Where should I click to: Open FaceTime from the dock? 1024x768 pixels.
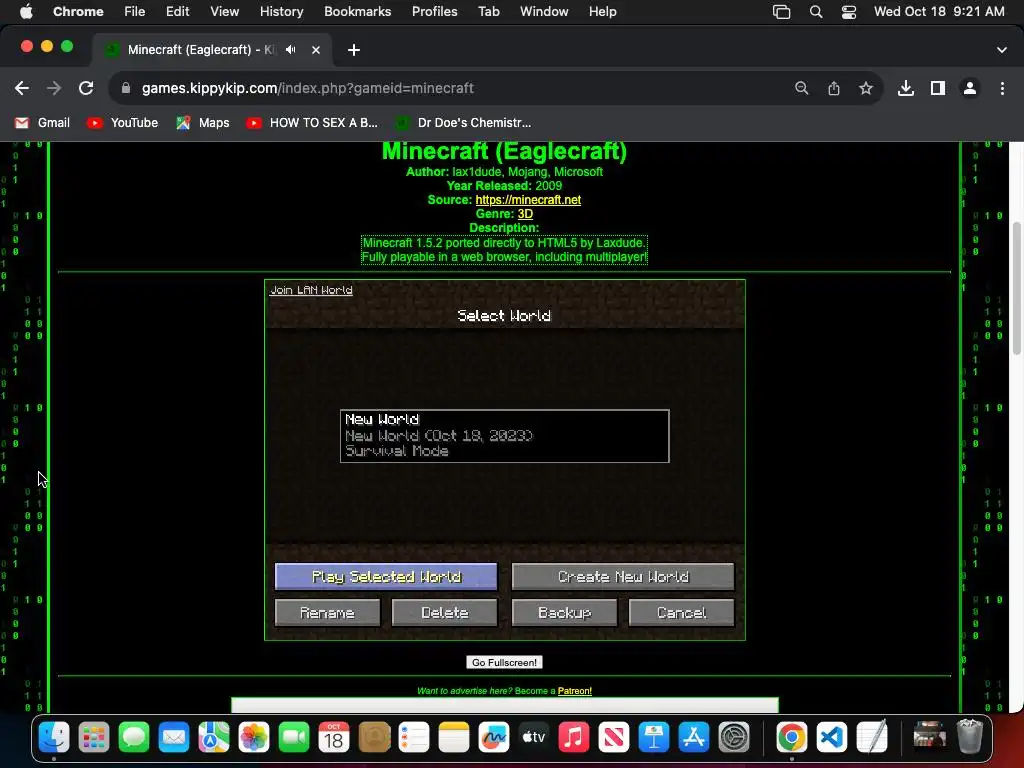(294, 738)
